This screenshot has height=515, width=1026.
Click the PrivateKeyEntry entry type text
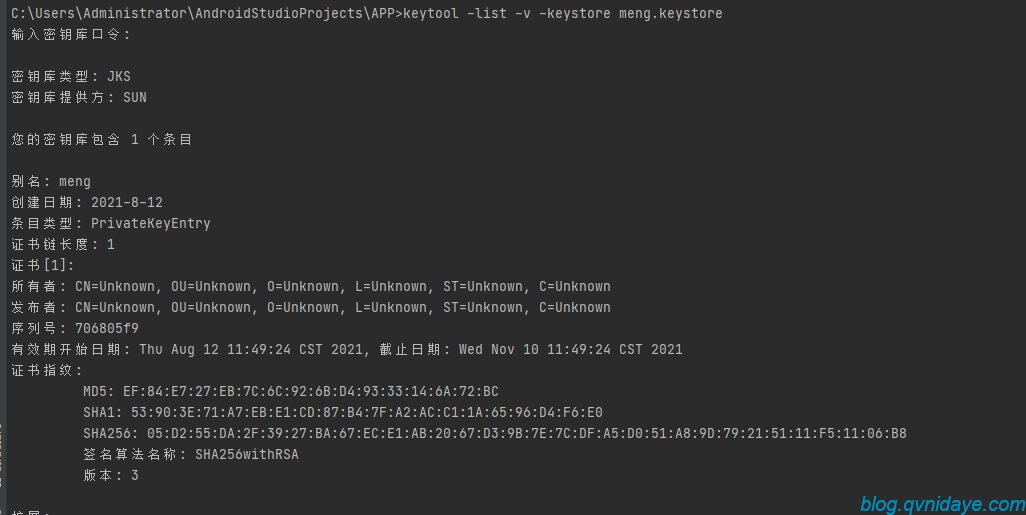coord(150,224)
